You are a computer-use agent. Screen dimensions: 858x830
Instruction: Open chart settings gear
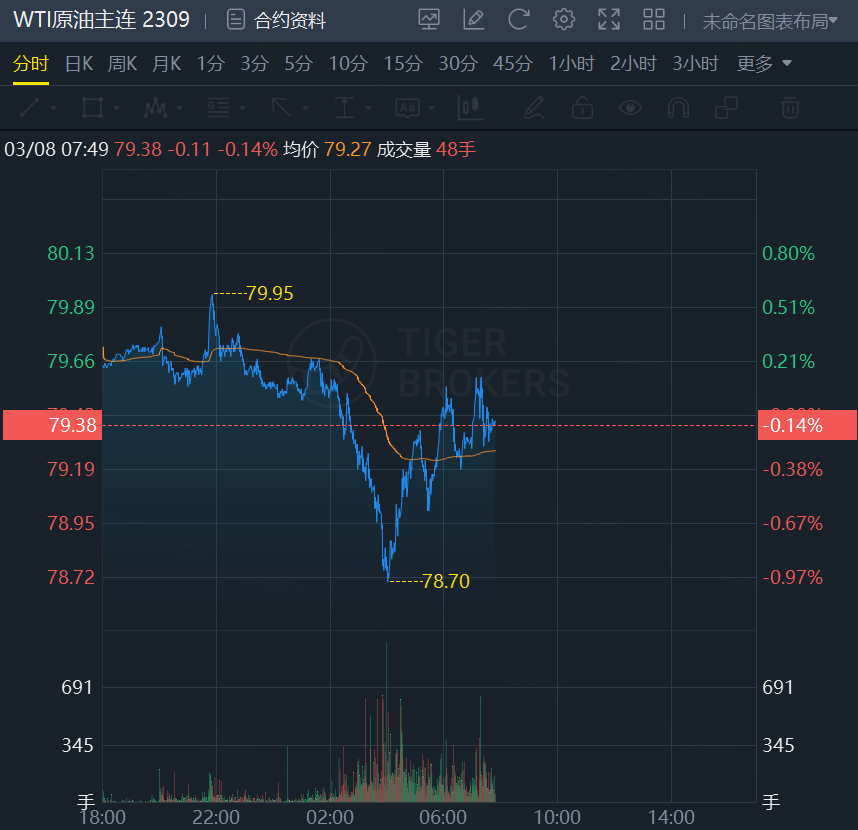(564, 19)
